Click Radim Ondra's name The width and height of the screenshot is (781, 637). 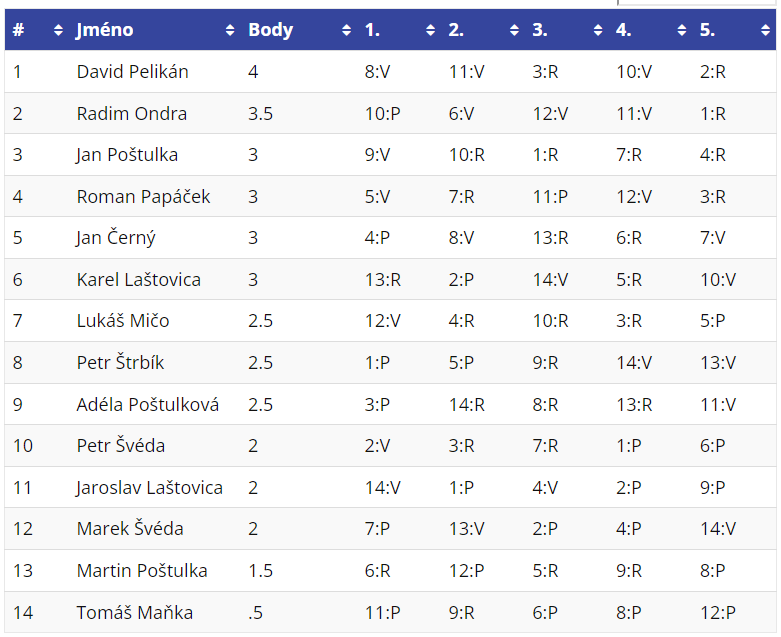[131, 114]
